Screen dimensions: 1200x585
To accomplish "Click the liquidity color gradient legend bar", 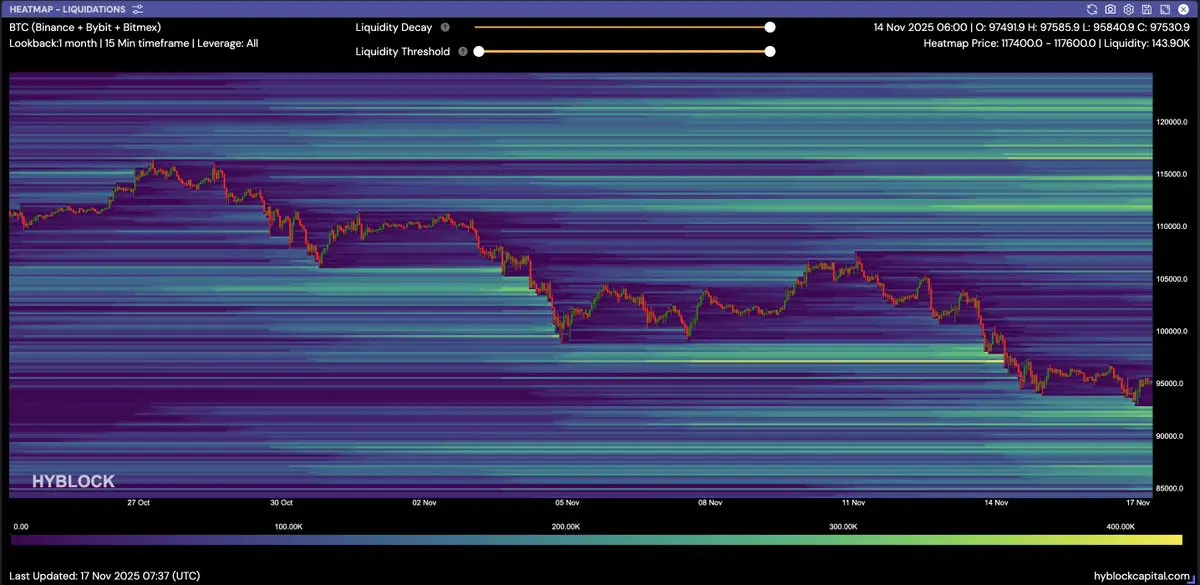I will coord(596,539).
